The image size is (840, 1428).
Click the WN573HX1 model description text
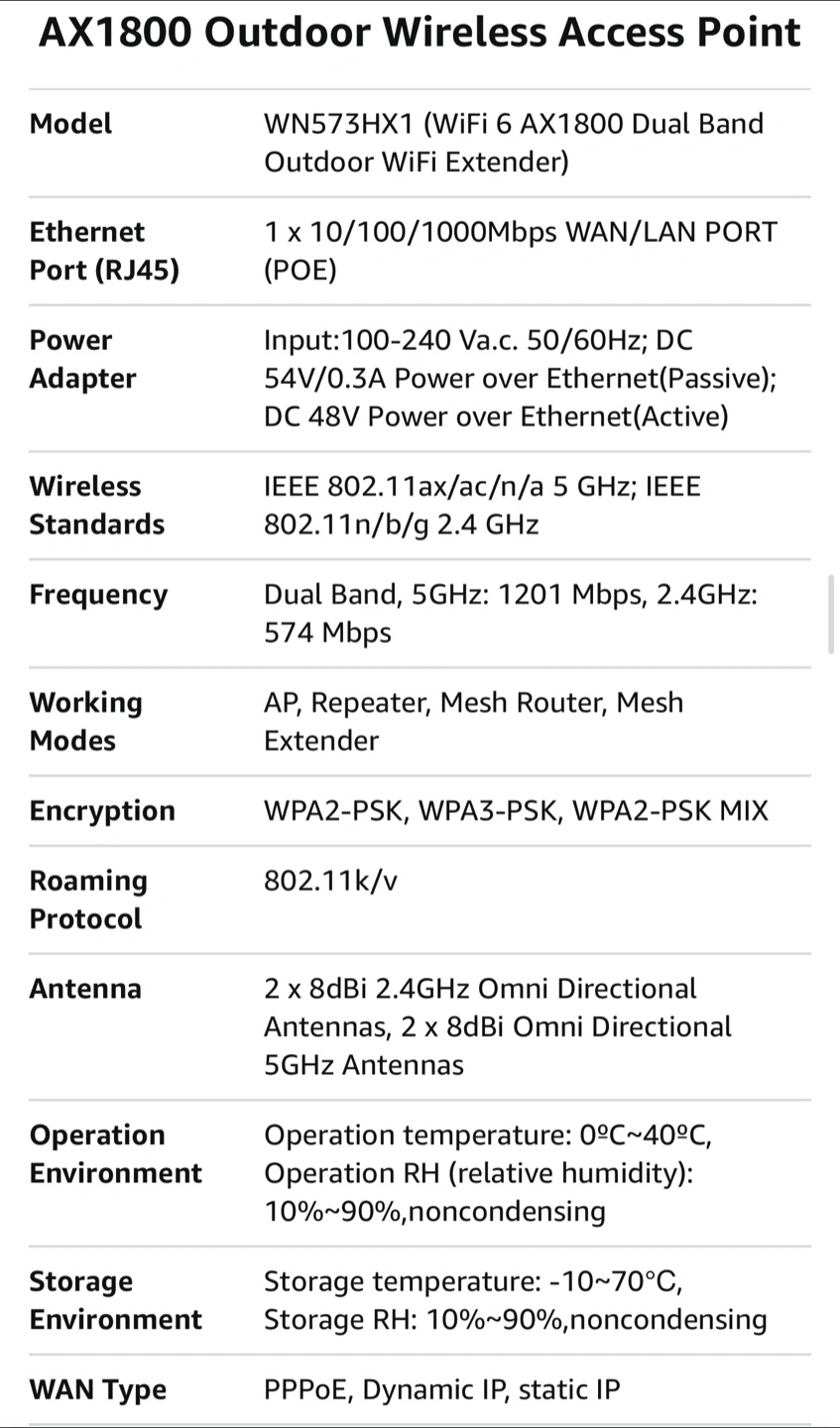[514, 143]
